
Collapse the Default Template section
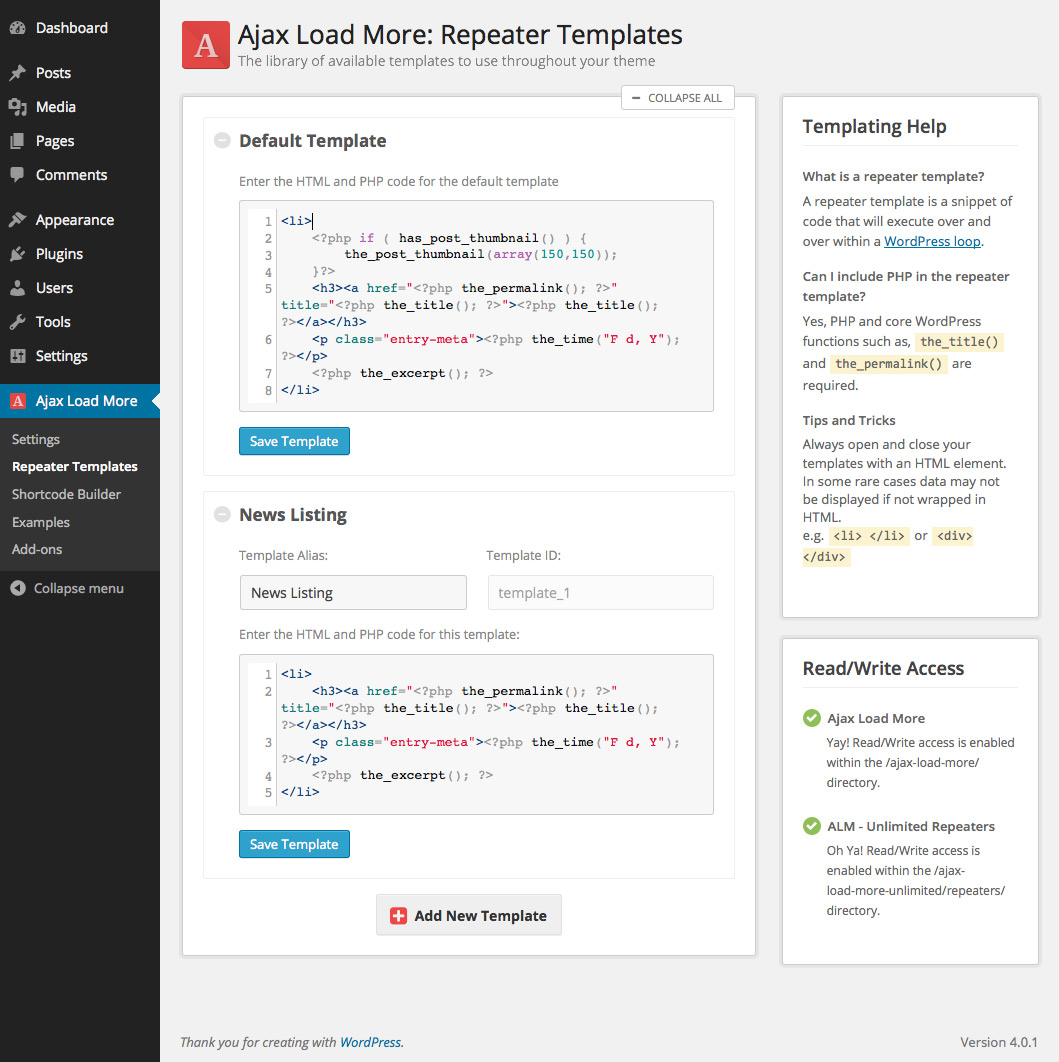(x=222, y=141)
